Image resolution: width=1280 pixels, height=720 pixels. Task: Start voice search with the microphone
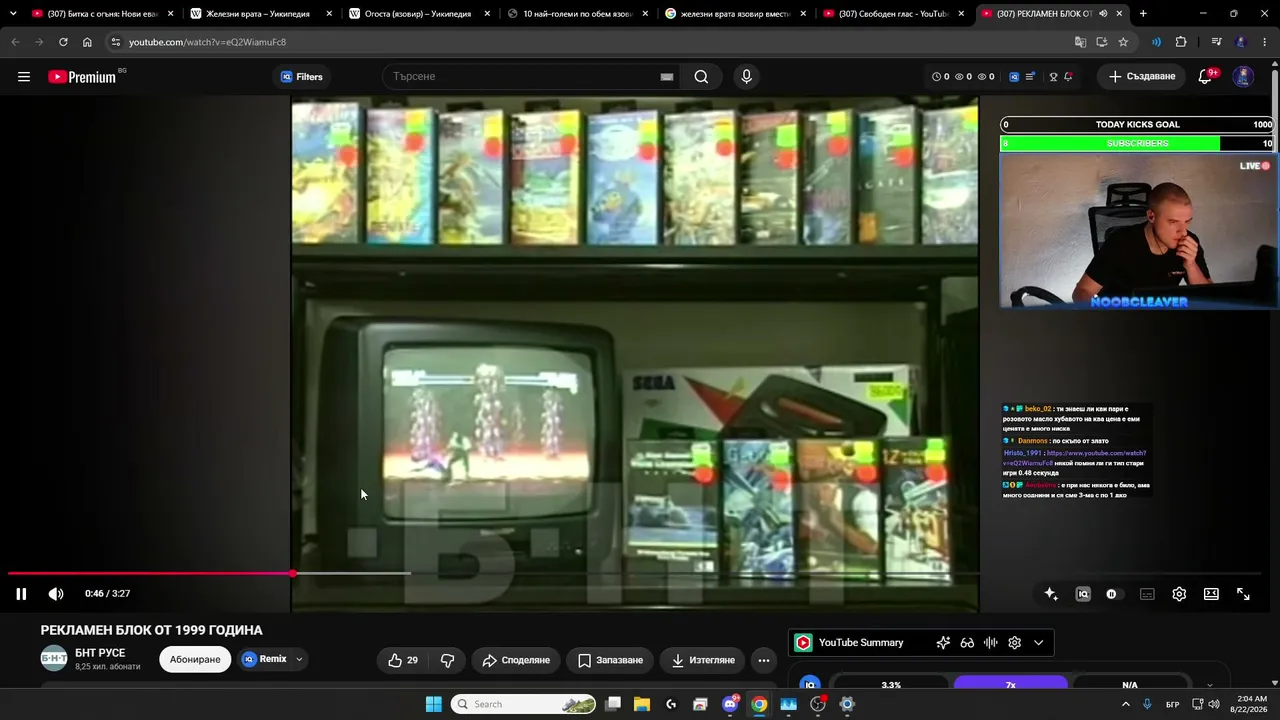tap(746, 77)
